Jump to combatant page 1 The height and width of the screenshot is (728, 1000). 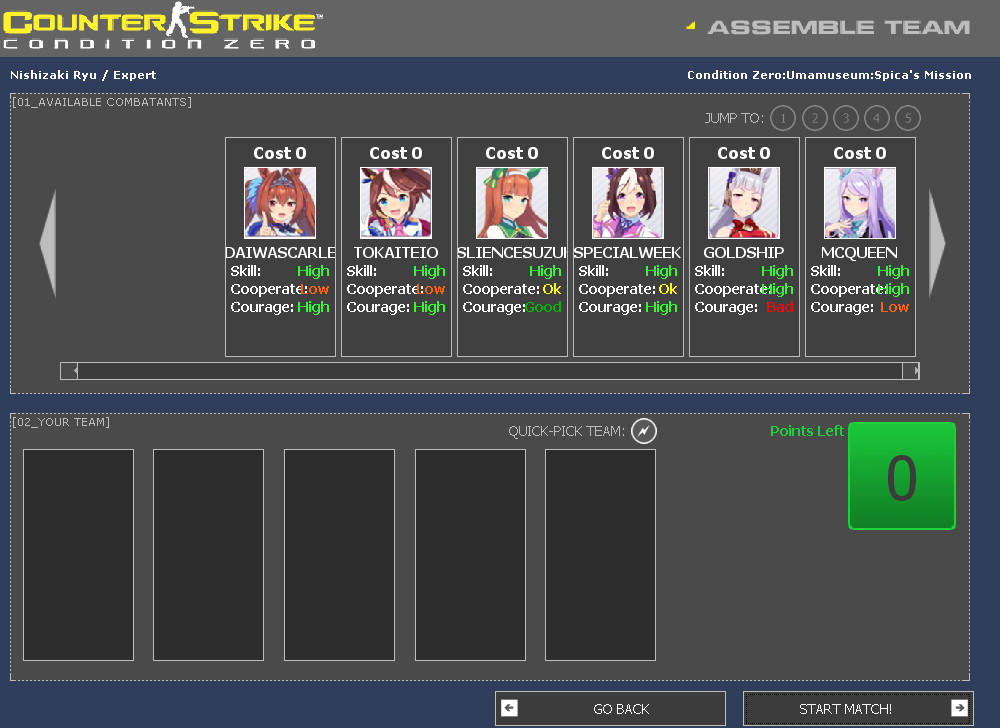coord(783,118)
